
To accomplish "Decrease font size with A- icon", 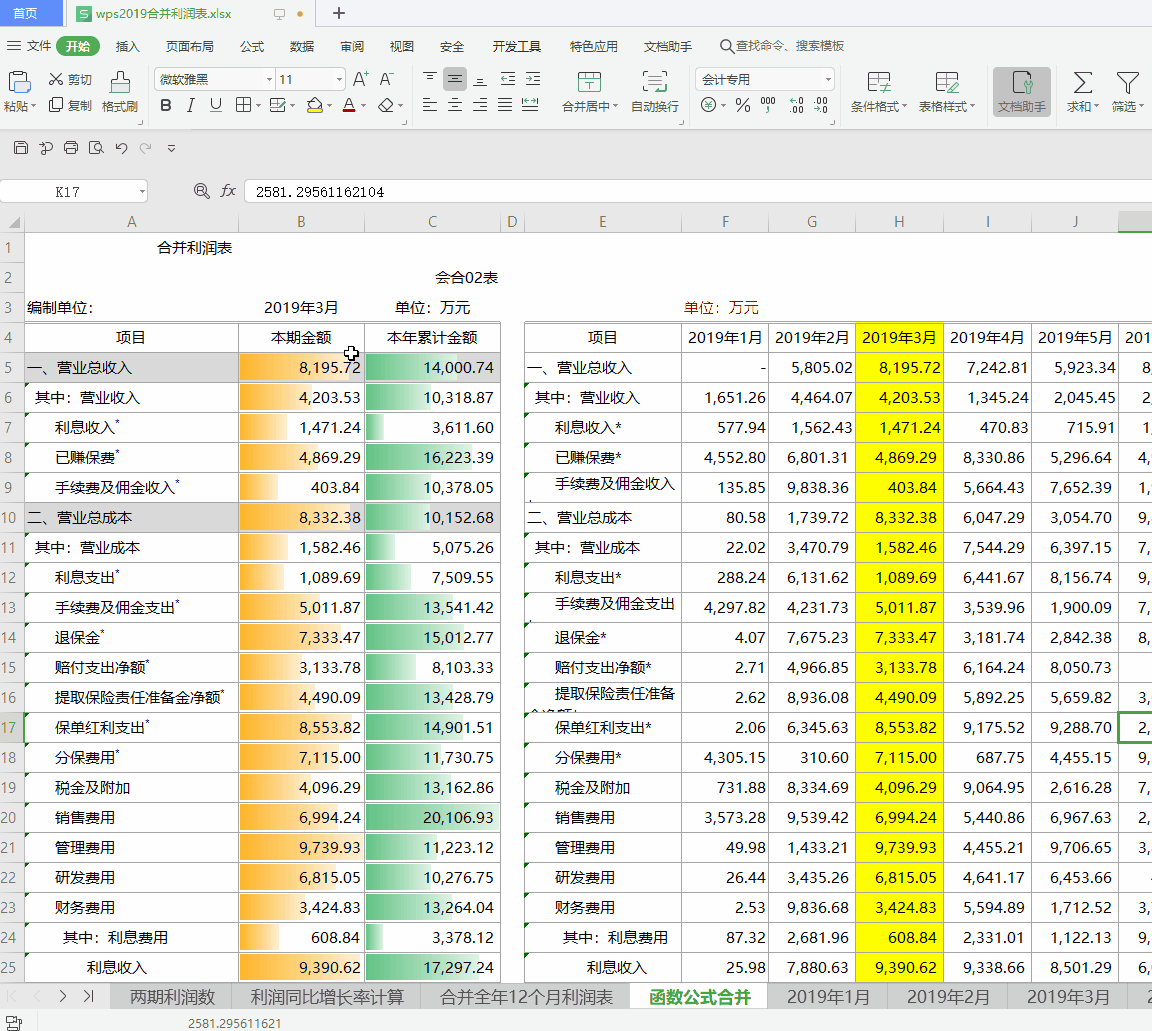I will click(386, 79).
